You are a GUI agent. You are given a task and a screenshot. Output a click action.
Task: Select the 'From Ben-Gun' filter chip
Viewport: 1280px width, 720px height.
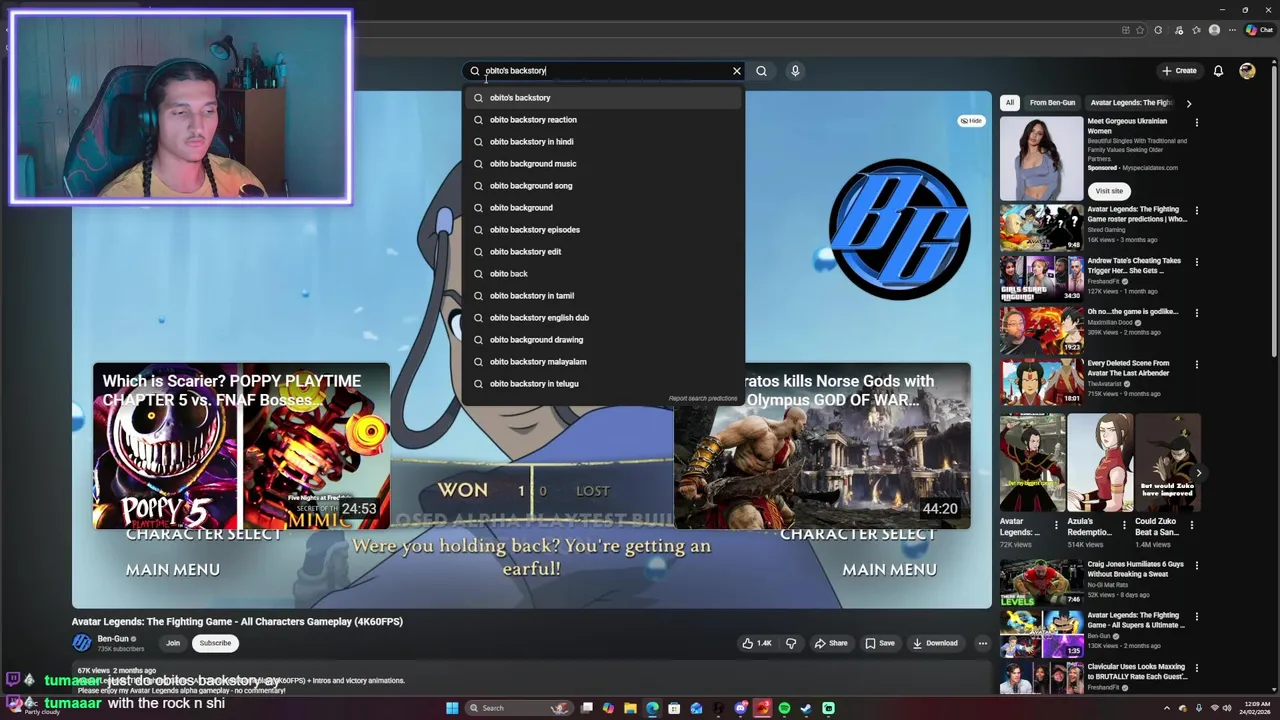1052,103
